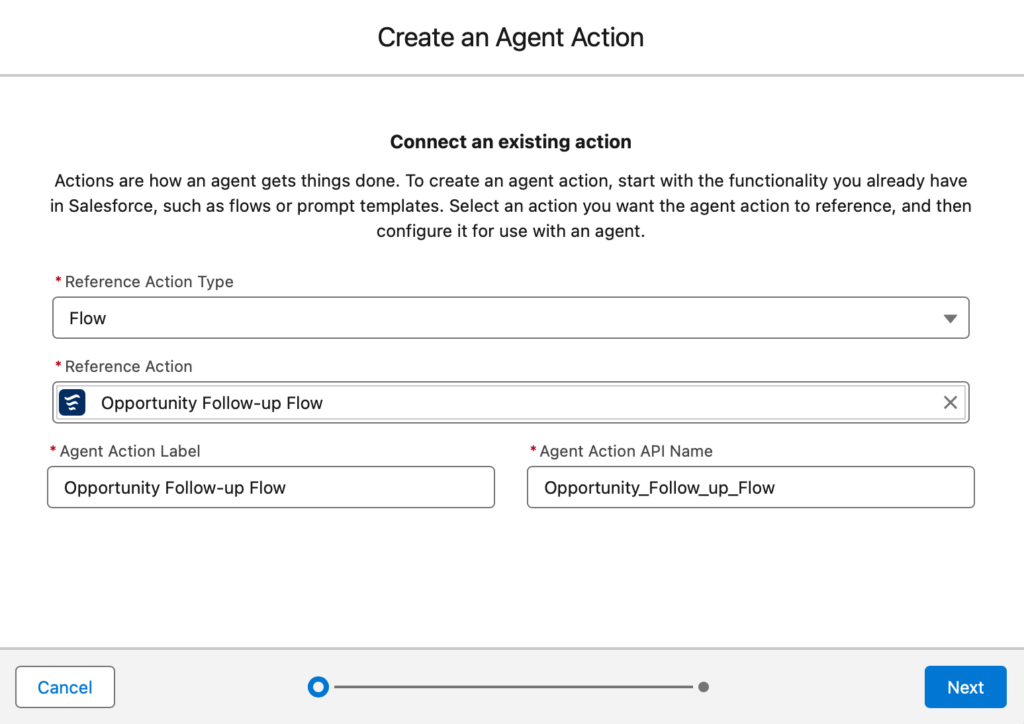
Task: Select the Reference Action search box
Action: tap(500, 402)
